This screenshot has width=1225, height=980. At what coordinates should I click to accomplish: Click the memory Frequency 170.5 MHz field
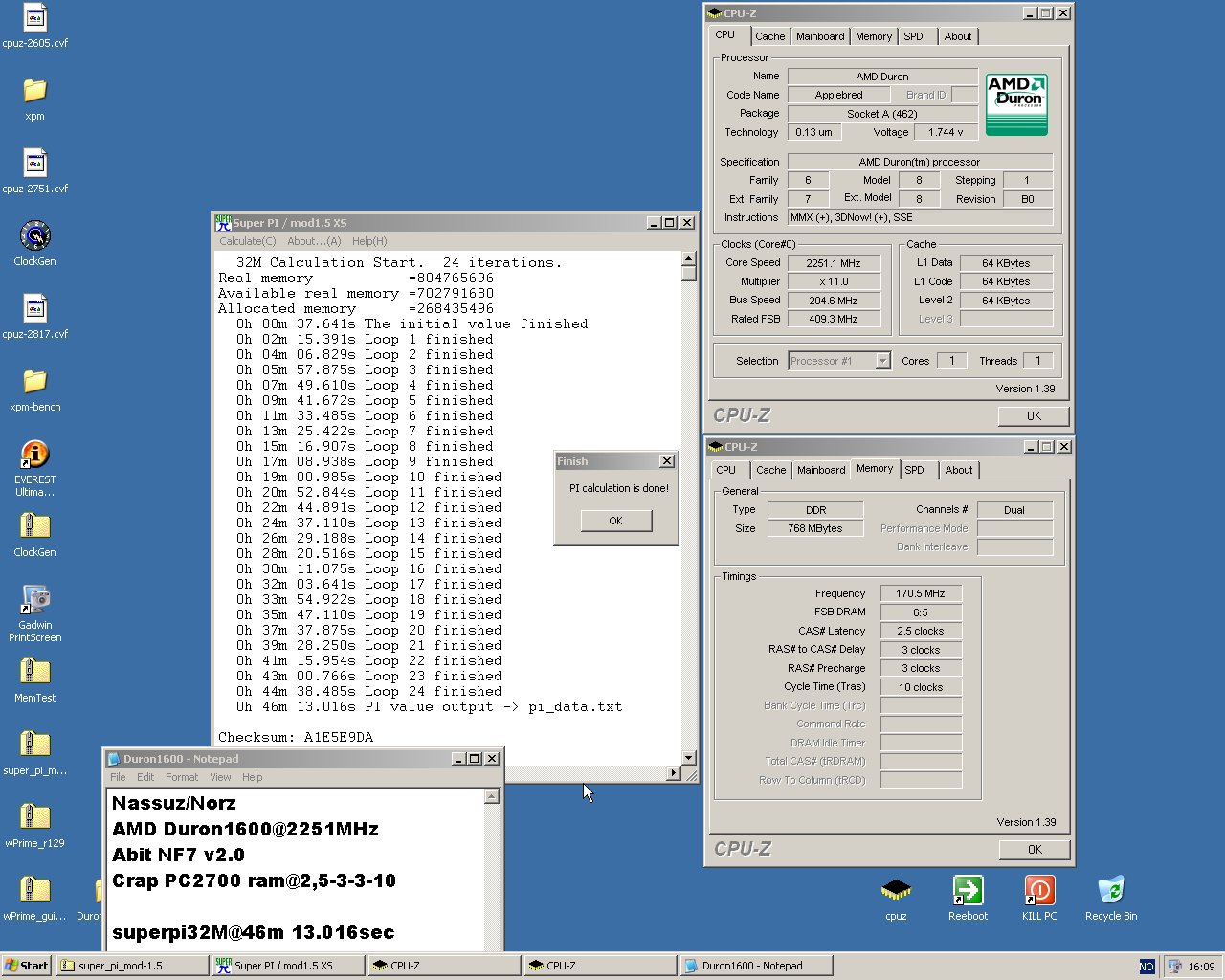[x=921, y=593]
